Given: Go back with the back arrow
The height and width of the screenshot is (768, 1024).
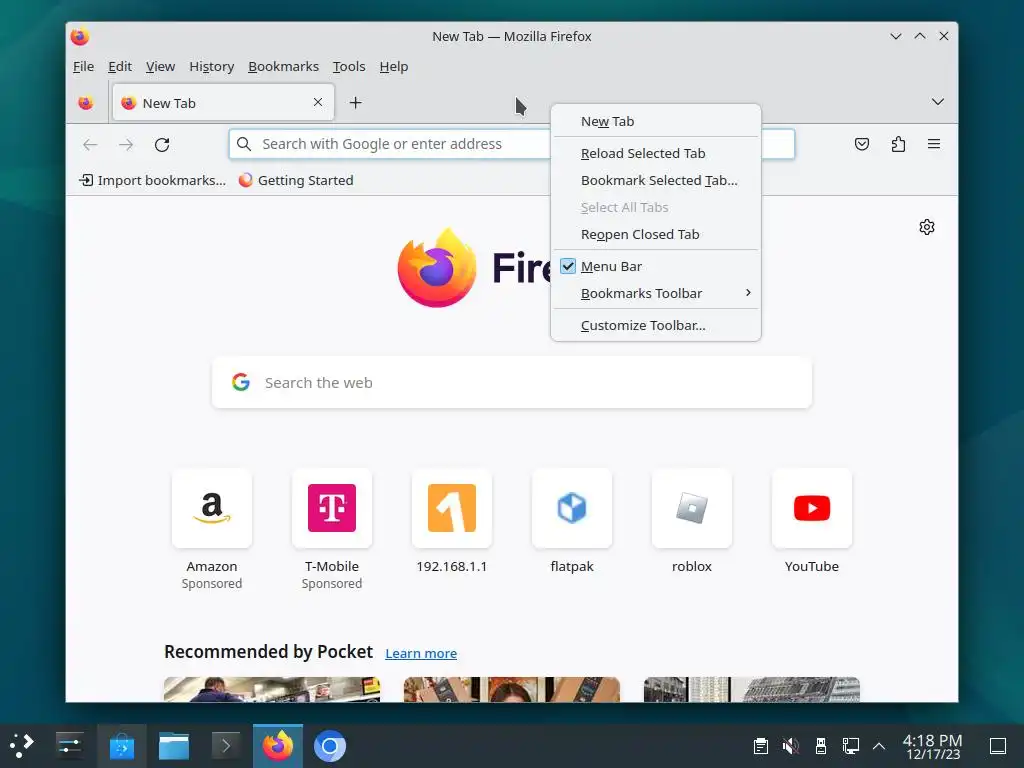Looking at the screenshot, I should click(x=90, y=144).
